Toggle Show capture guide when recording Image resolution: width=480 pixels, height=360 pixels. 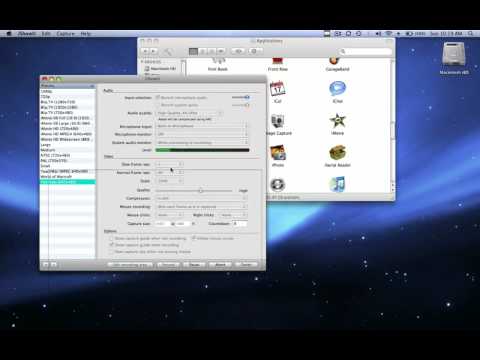[111, 245]
